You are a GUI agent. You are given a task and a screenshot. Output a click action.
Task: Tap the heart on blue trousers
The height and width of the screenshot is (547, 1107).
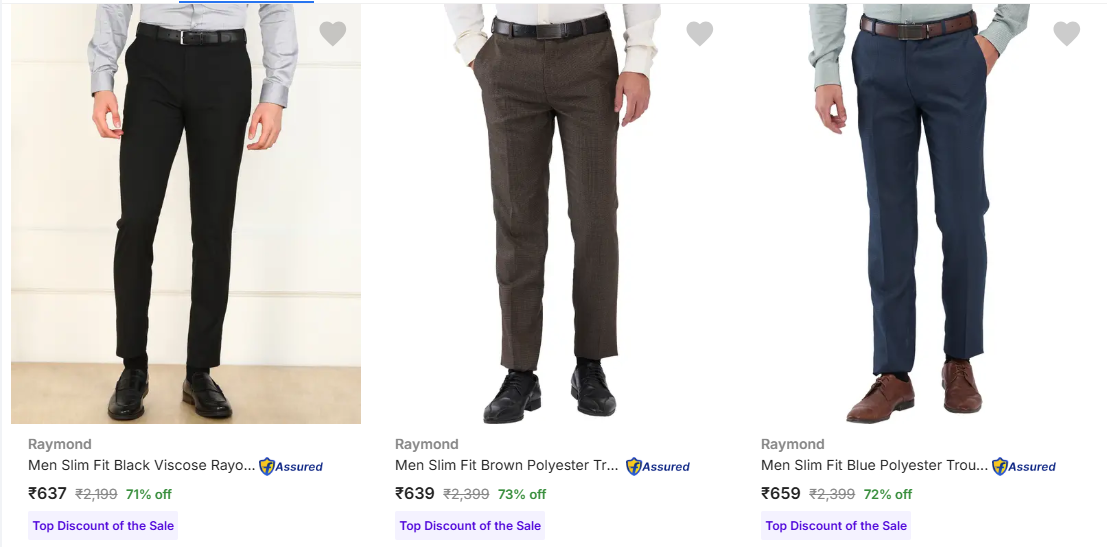pos(1067,34)
